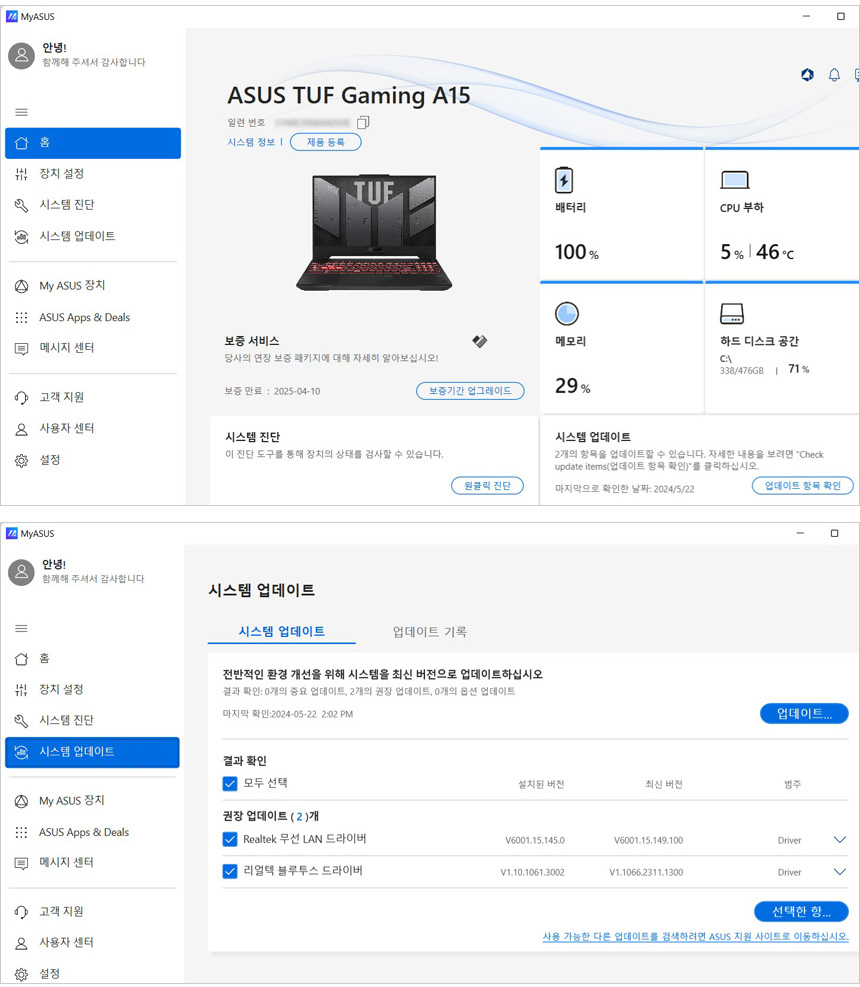This screenshot has width=860, height=987.
Task: Start 원클릭 진단 button
Action: [x=487, y=486]
